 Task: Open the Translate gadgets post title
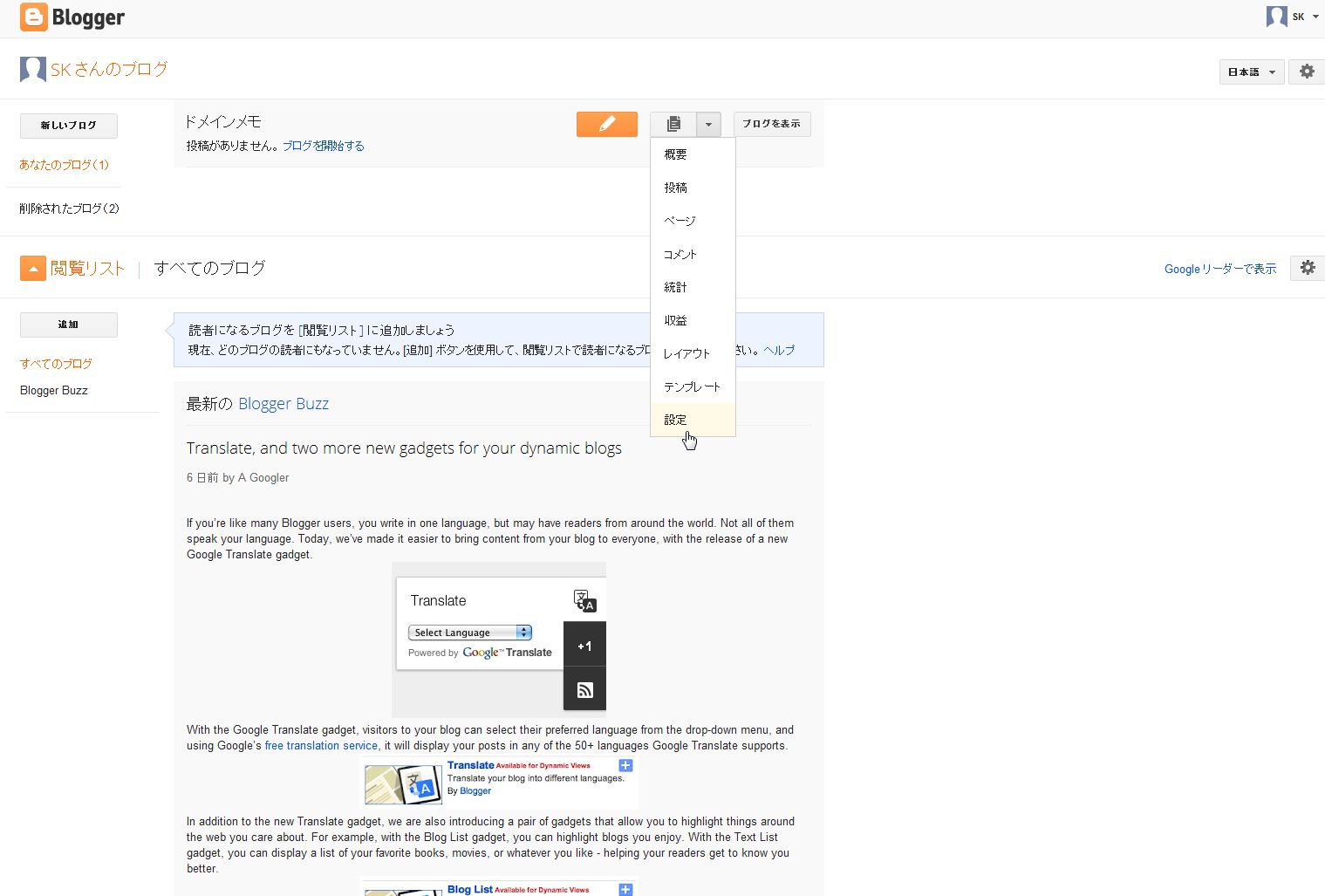coord(404,448)
